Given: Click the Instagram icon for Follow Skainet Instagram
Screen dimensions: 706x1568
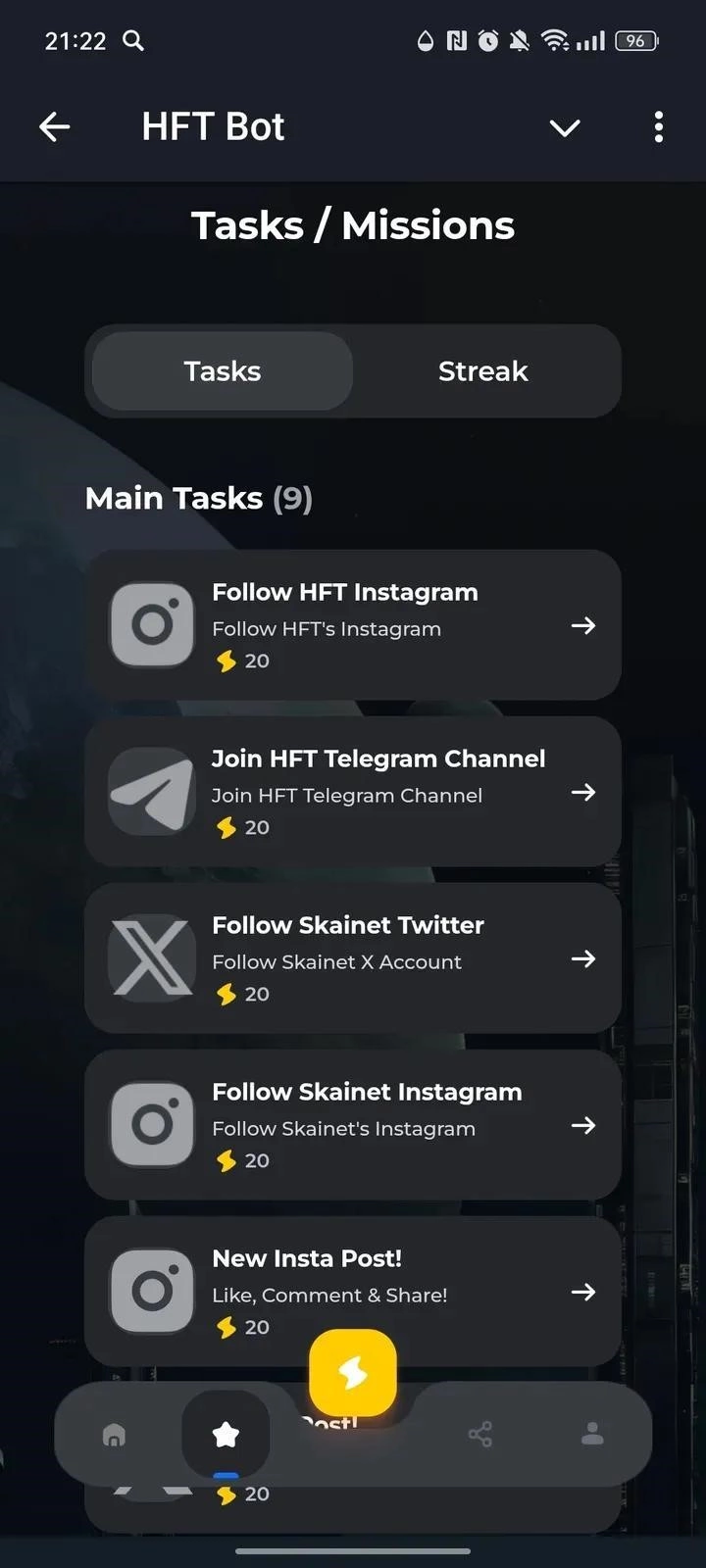Looking at the screenshot, I should pos(152,1125).
